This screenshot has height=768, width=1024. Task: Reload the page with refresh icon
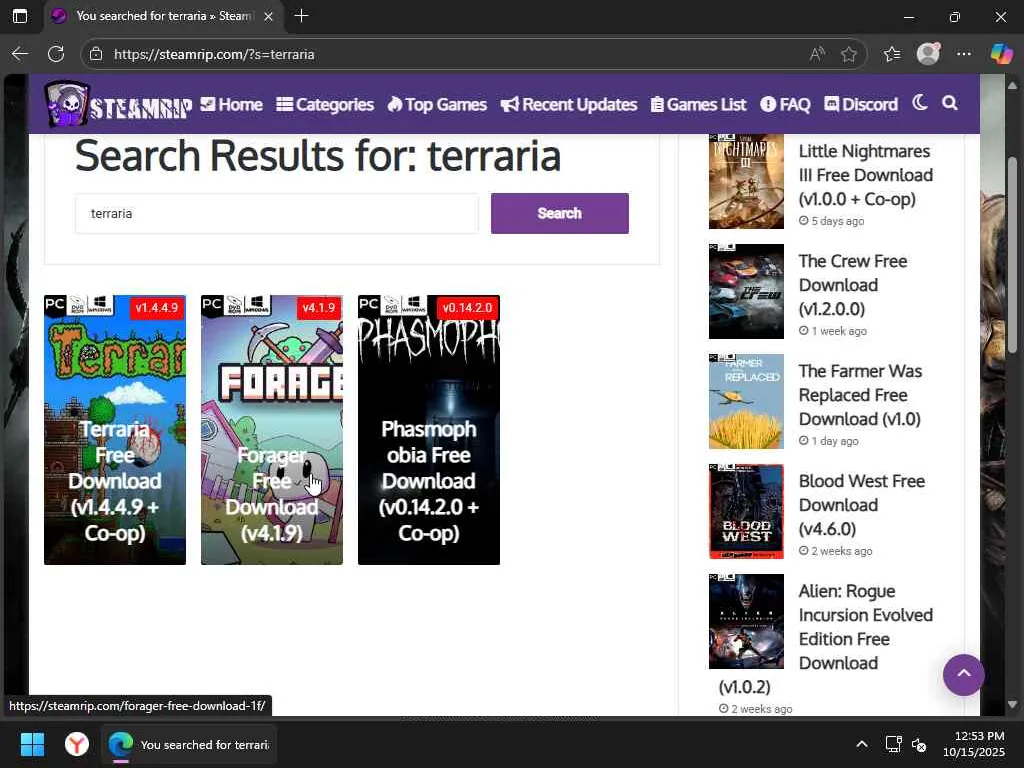(56, 54)
